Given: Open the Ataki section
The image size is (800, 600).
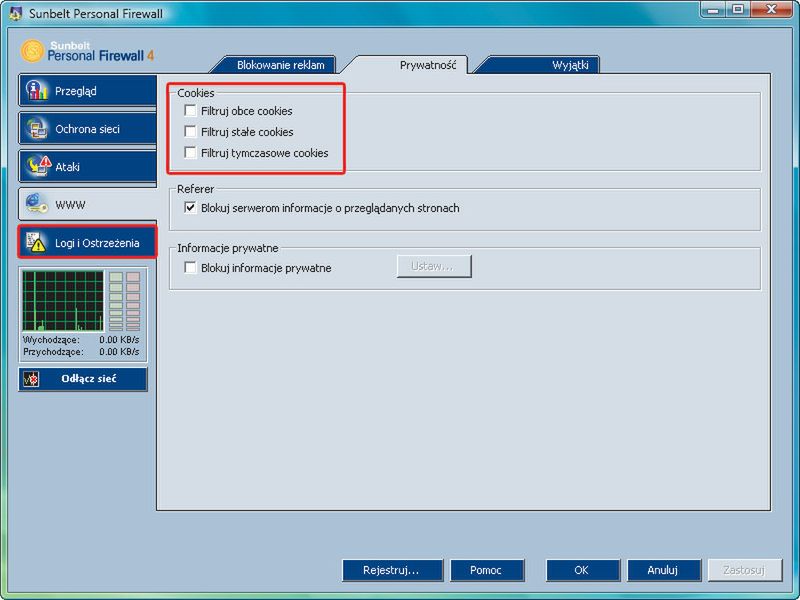Looking at the screenshot, I should pyautogui.click(x=88, y=166).
